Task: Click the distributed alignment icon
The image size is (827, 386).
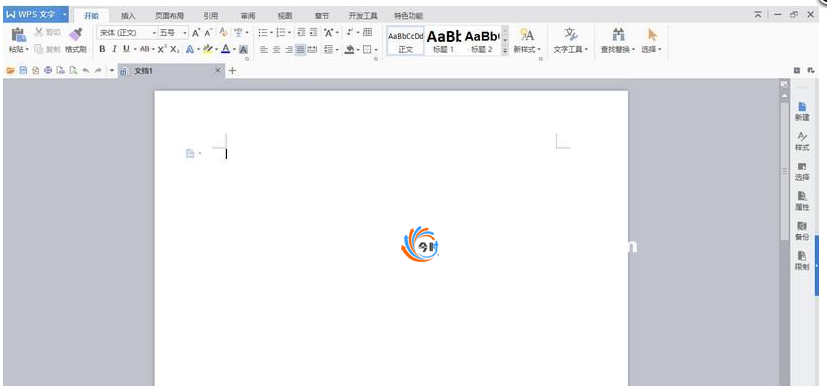Action: [312, 50]
